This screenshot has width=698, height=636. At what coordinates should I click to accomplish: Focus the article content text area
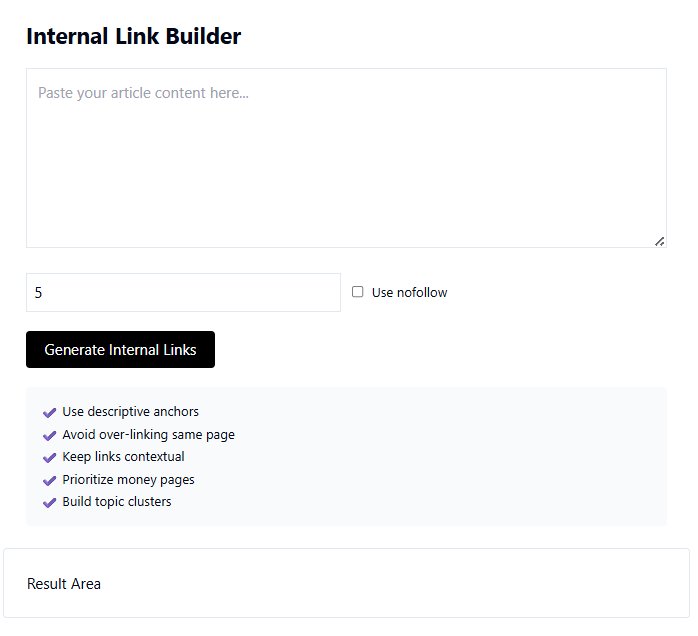click(x=346, y=158)
